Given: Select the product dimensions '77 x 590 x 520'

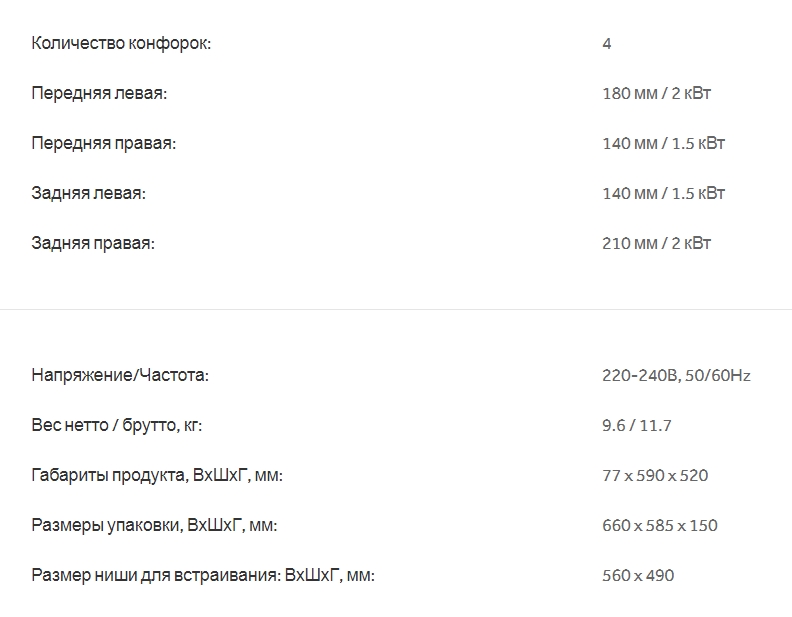Looking at the screenshot, I should (x=655, y=476).
